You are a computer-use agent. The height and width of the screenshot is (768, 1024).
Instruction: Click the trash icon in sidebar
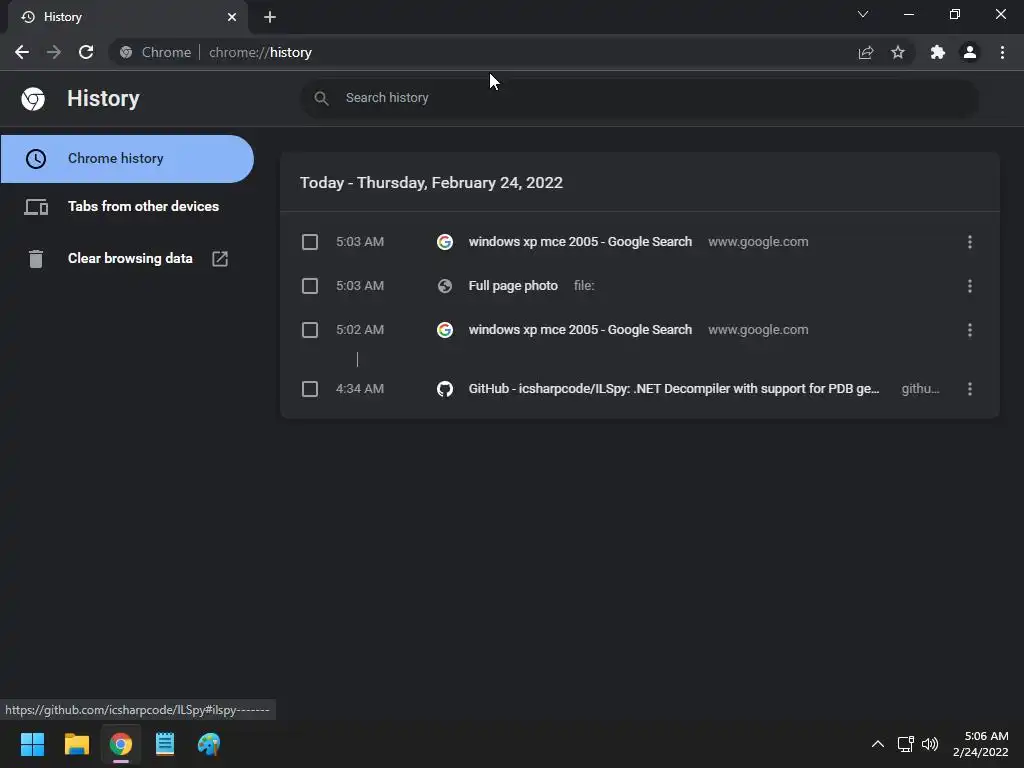coord(36,259)
